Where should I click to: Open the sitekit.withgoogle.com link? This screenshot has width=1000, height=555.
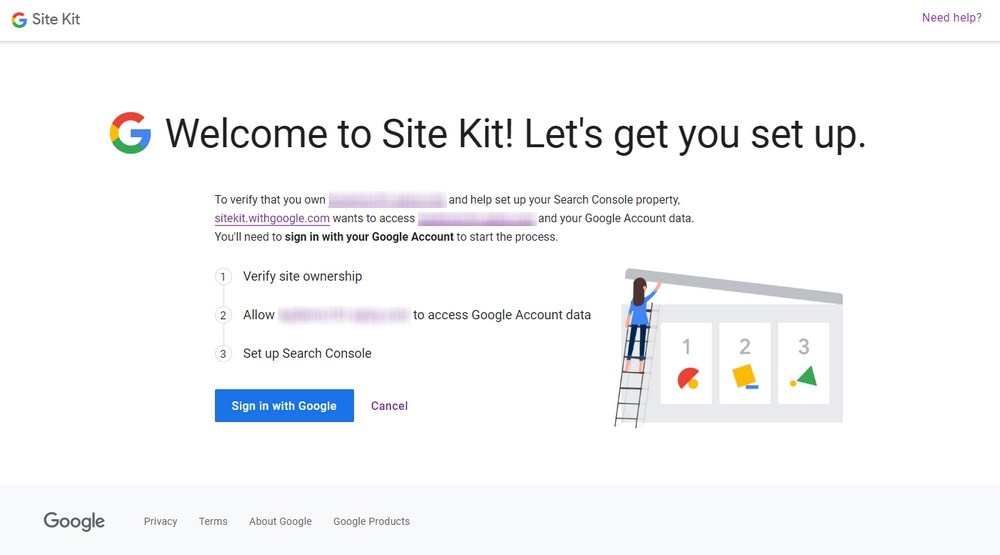point(272,218)
